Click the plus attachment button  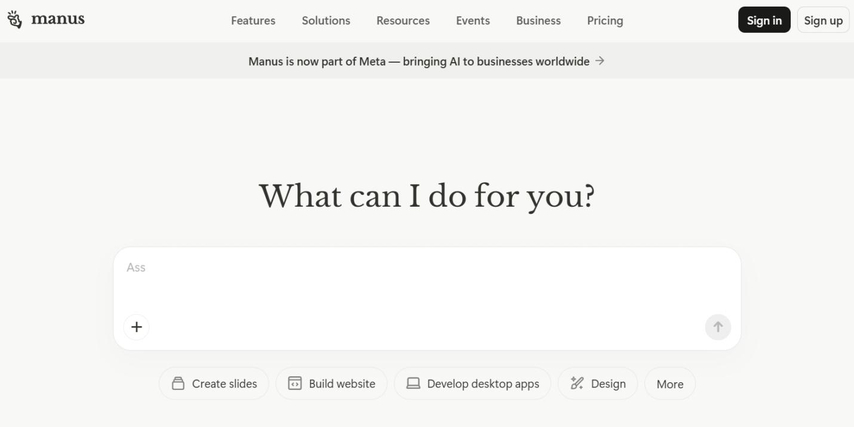coord(136,327)
